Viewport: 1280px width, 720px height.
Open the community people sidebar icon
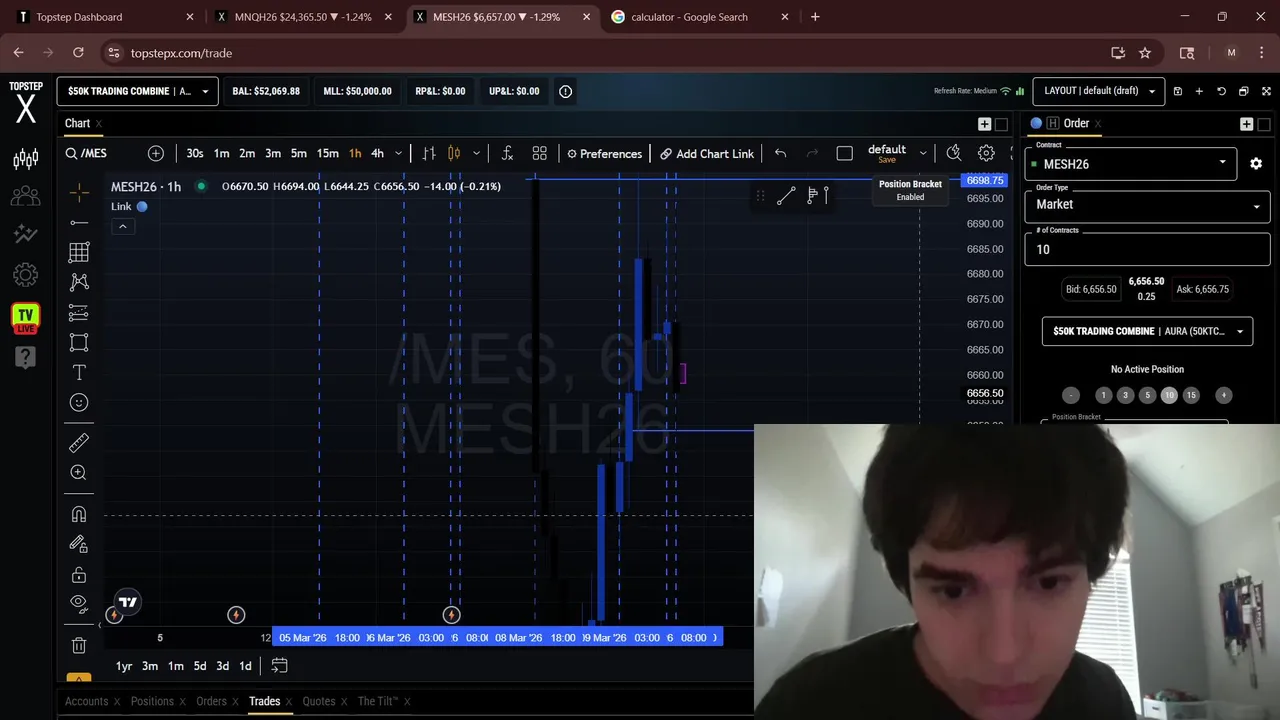tap(26, 196)
